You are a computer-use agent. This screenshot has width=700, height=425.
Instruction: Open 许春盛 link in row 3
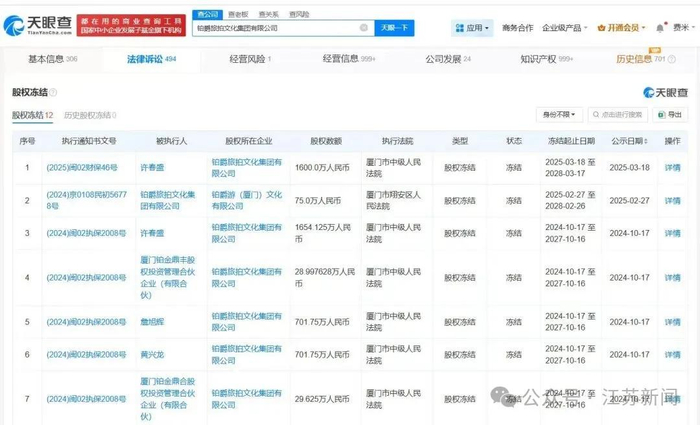pos(152,233)
